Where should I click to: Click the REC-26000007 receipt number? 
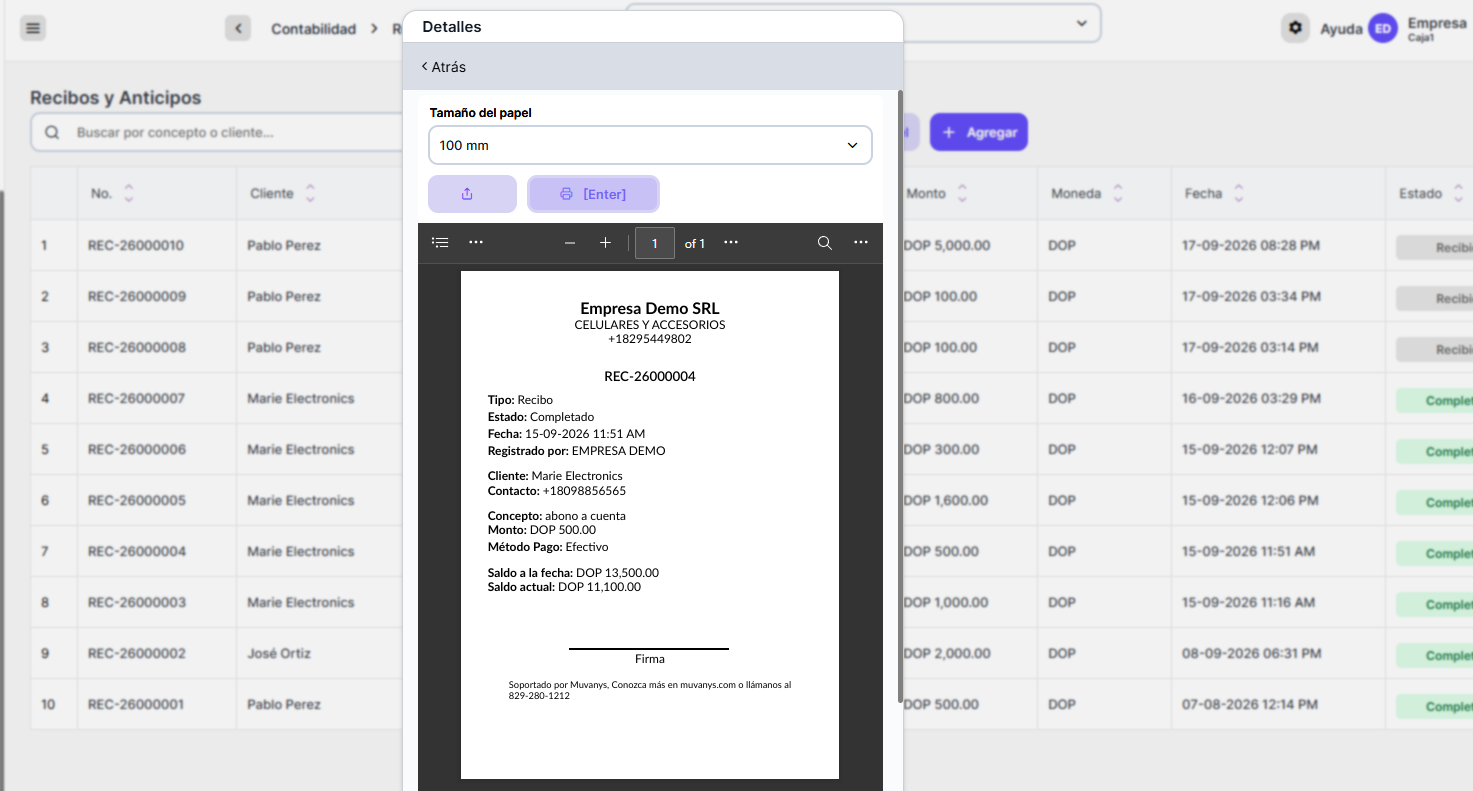click(x=137, y=398)
